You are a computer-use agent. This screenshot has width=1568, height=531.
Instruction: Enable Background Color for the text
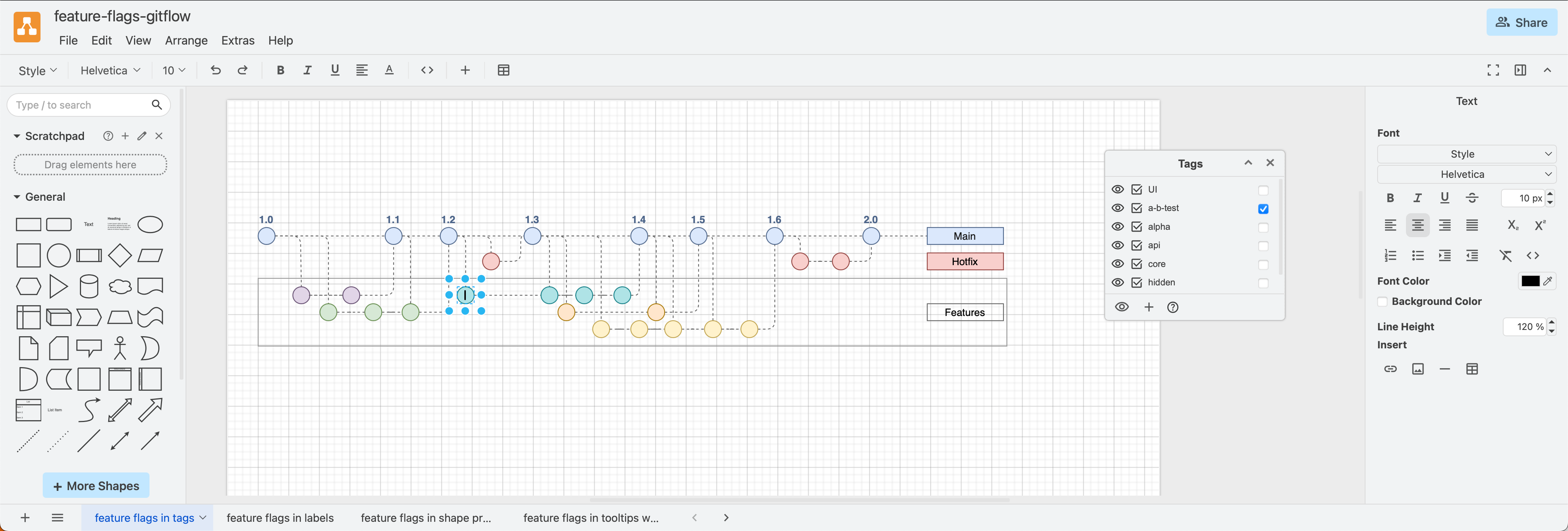[1382, 302]
